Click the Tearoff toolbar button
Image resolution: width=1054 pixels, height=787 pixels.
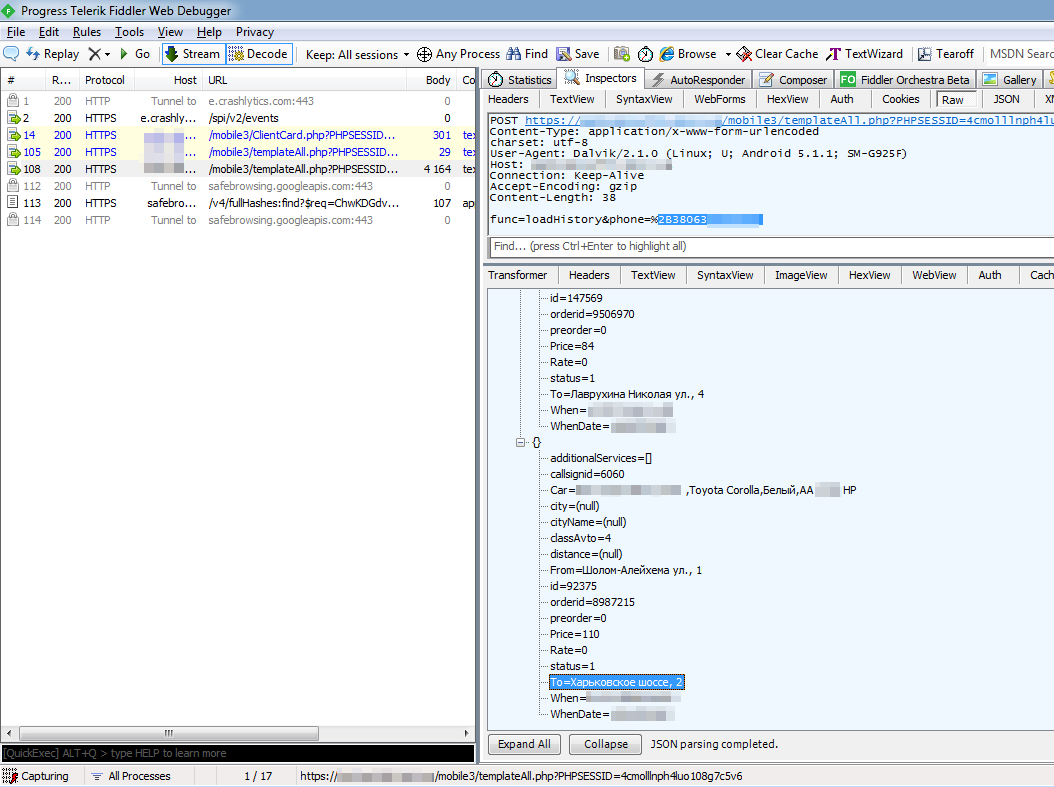tap(946, 54)
